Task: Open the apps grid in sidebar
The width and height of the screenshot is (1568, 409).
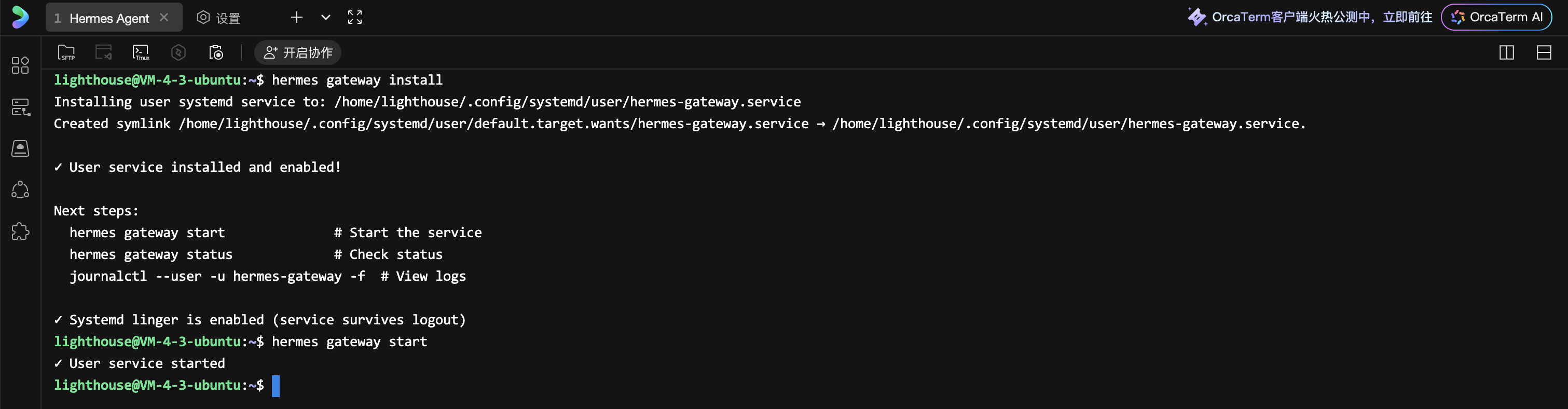Action: [x=20, y=65]
